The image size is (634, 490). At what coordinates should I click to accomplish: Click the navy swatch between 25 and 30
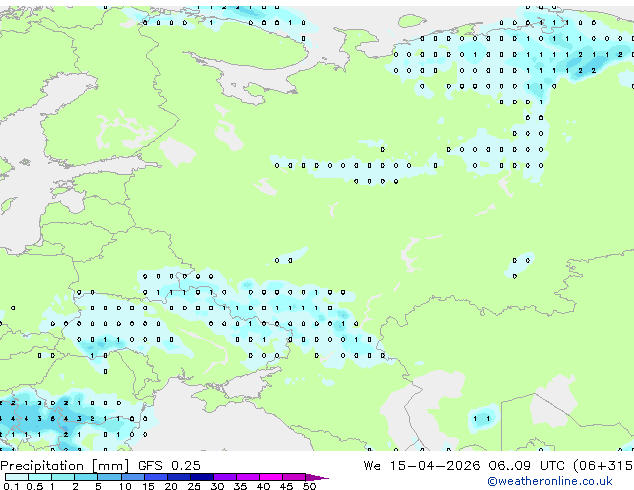click(x=201, y=477)
